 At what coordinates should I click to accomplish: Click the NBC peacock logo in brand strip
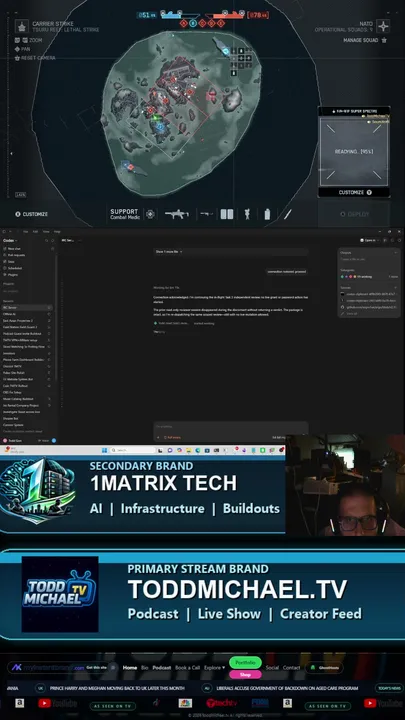tap(185, 703)
